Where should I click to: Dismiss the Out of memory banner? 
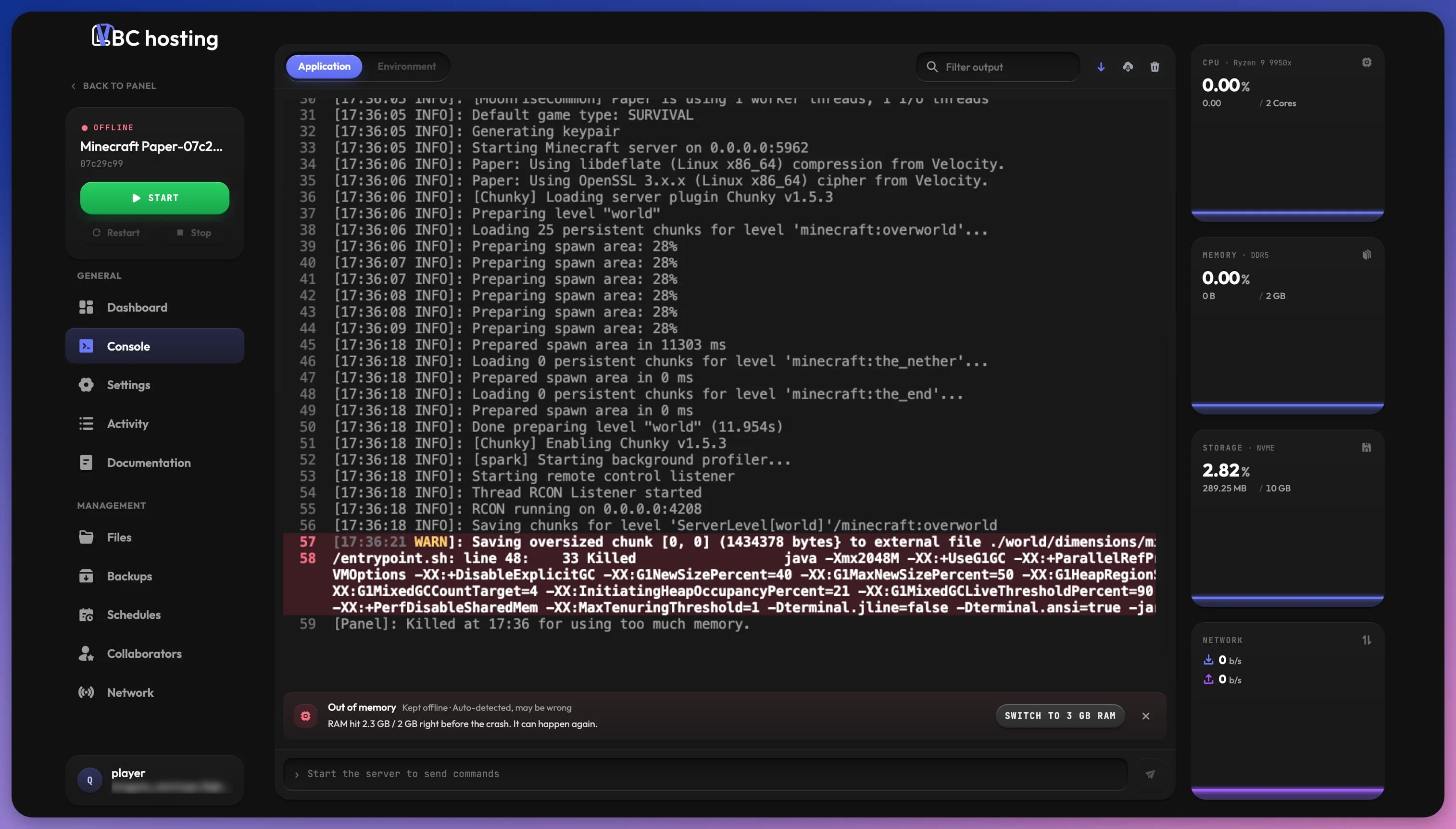point(1146,716)
